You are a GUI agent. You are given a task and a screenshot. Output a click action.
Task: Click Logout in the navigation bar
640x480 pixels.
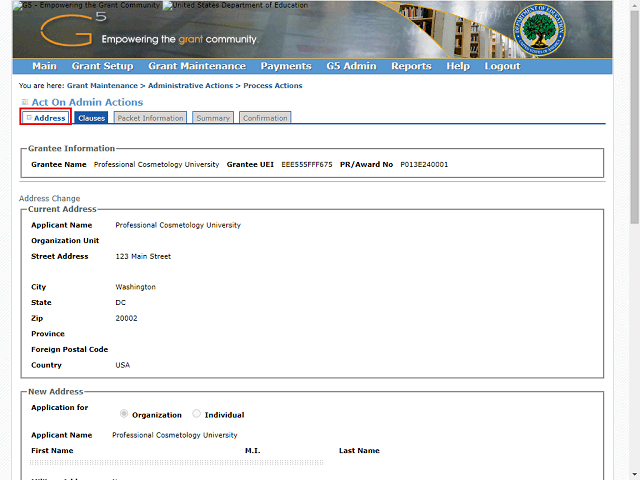click(502, 66)
